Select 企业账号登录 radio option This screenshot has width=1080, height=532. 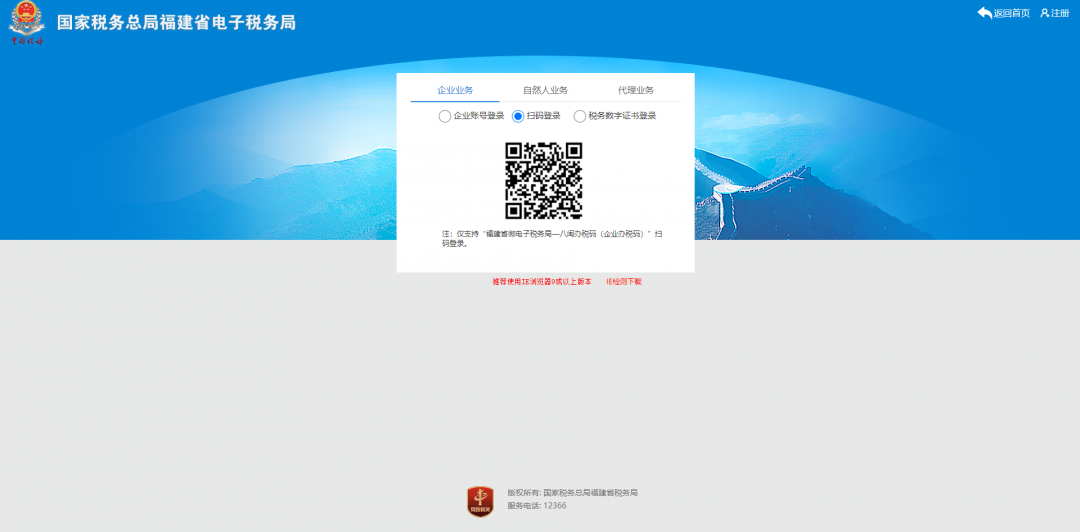pos(445,116)
